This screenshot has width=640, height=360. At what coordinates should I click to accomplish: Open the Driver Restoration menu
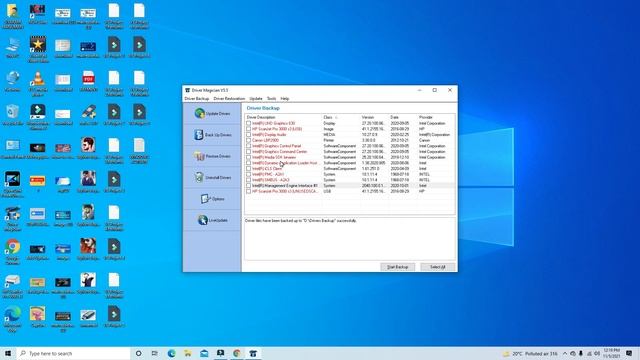click(x=229, y=99)
